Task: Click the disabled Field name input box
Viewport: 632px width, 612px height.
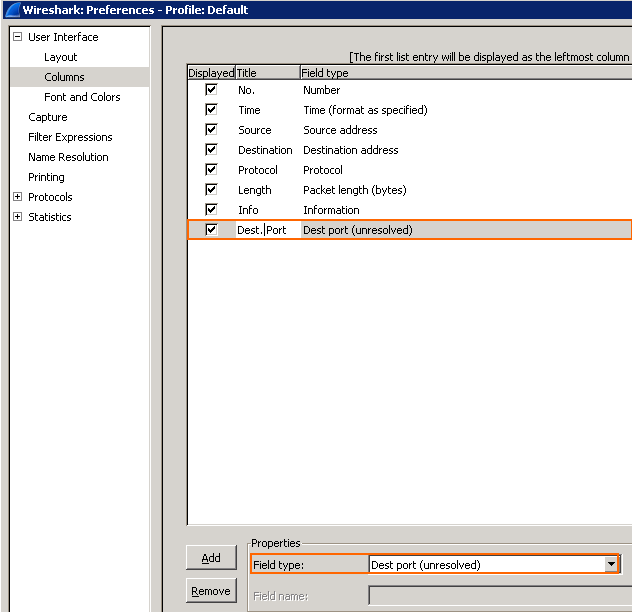Action: tap(500, 596)
